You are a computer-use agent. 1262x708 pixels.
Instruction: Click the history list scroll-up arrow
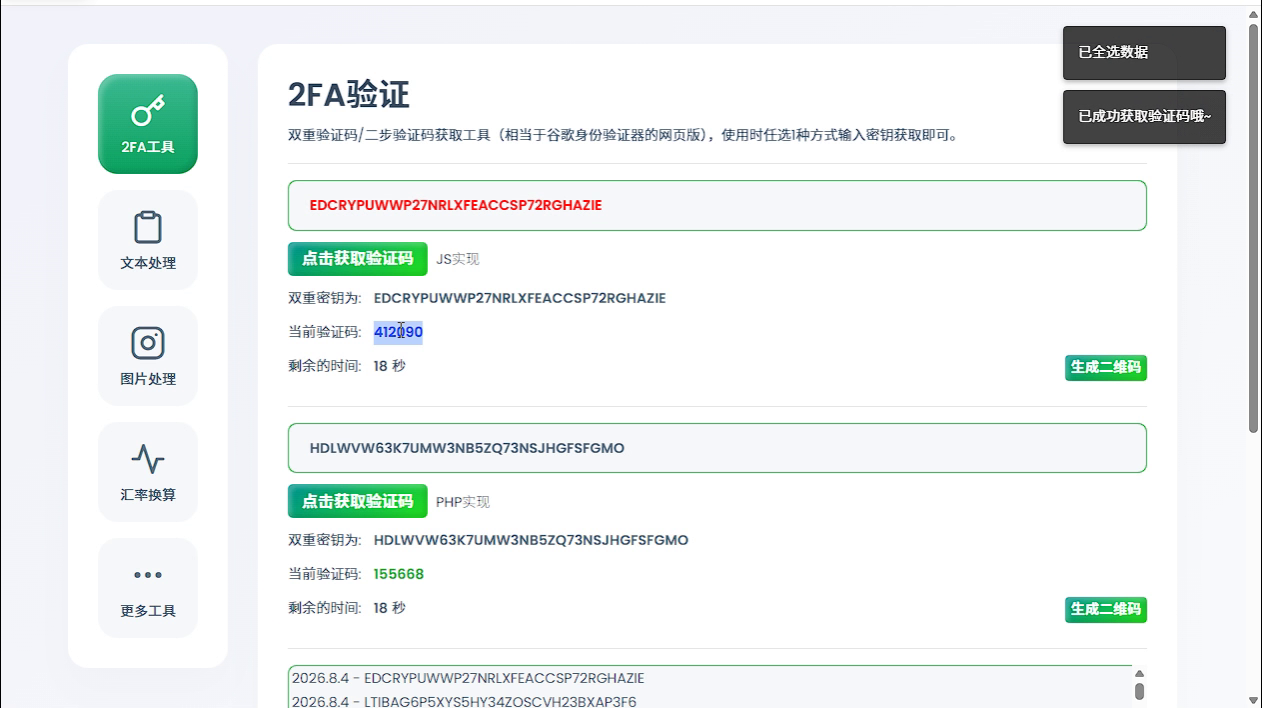pos(1139,675)
